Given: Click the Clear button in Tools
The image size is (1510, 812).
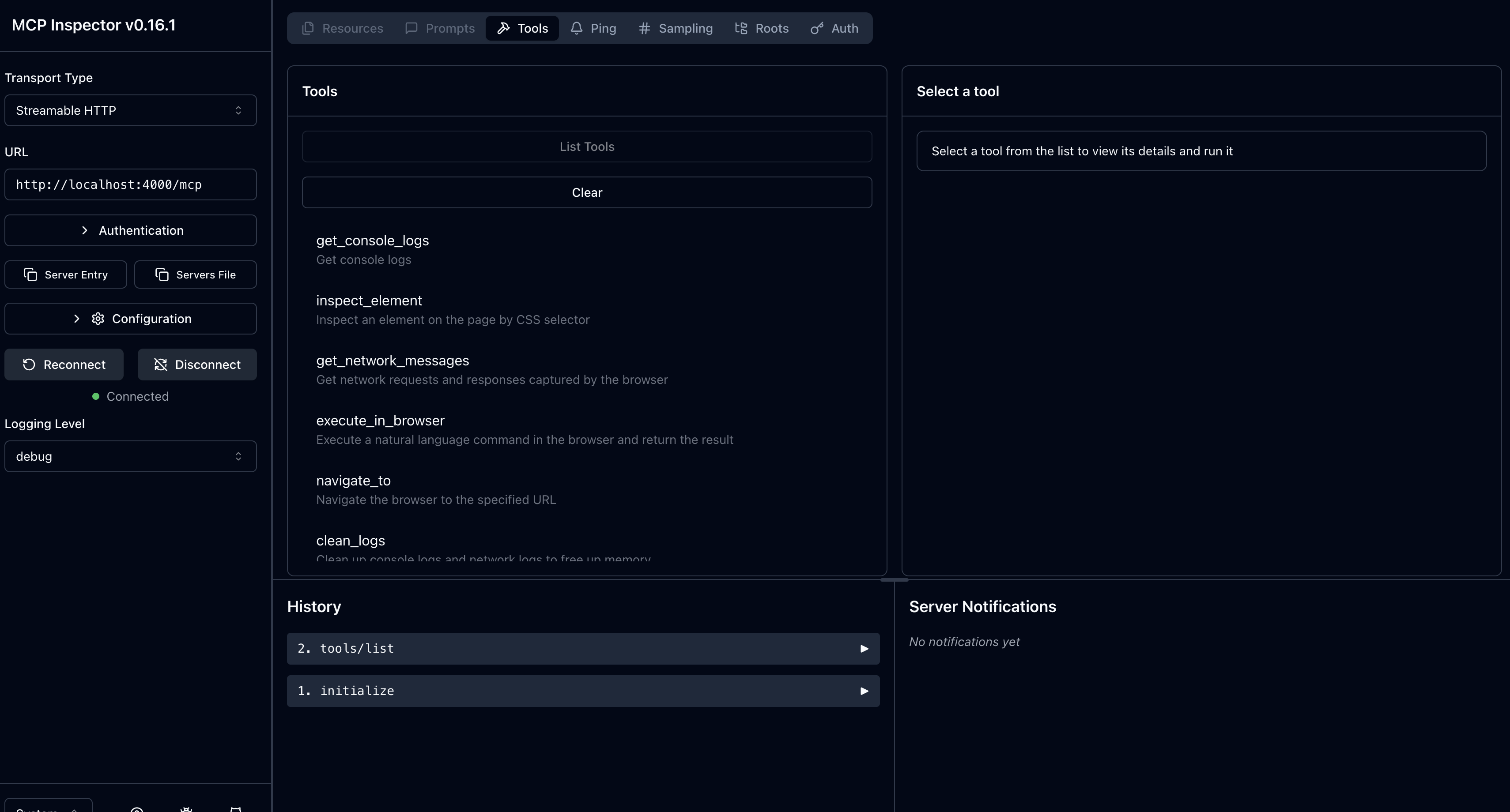Looking at the screenshot, I should coord(587,192).
